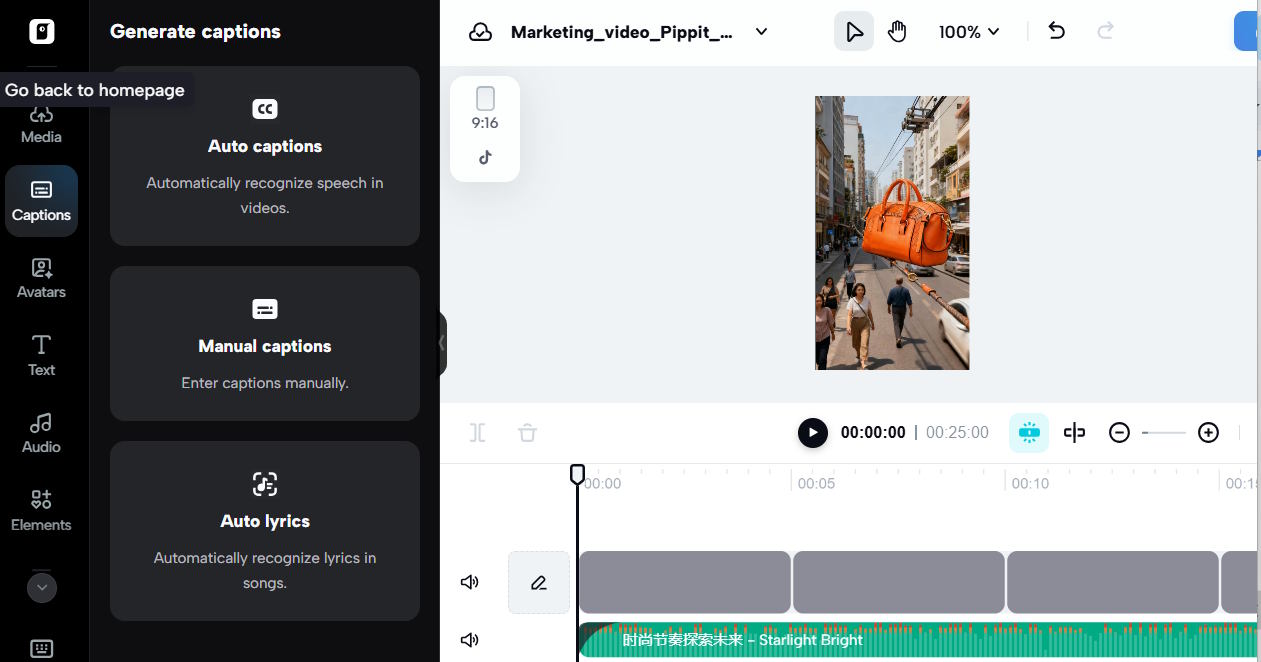
Task: Open the zoom percentage dropdown
Action: click(x=968, y=31)
